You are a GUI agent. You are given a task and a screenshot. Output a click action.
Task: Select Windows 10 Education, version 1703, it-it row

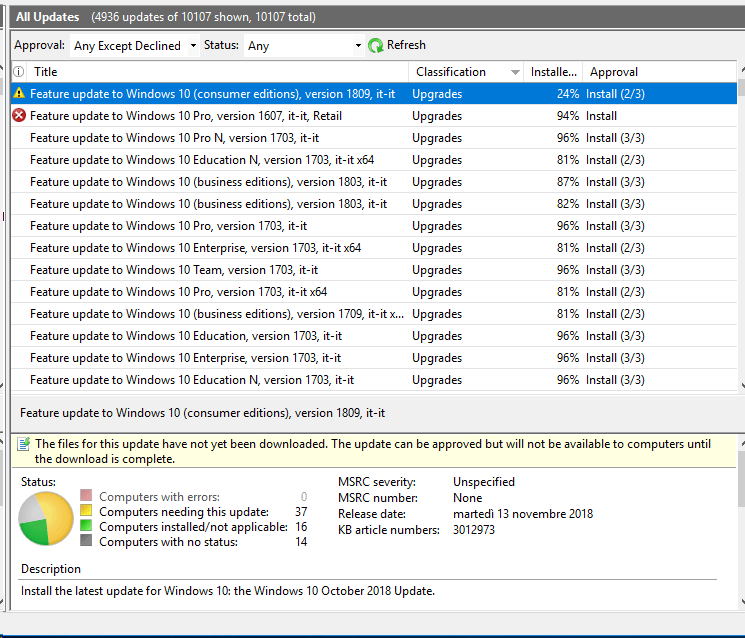(x=374, y=336)
